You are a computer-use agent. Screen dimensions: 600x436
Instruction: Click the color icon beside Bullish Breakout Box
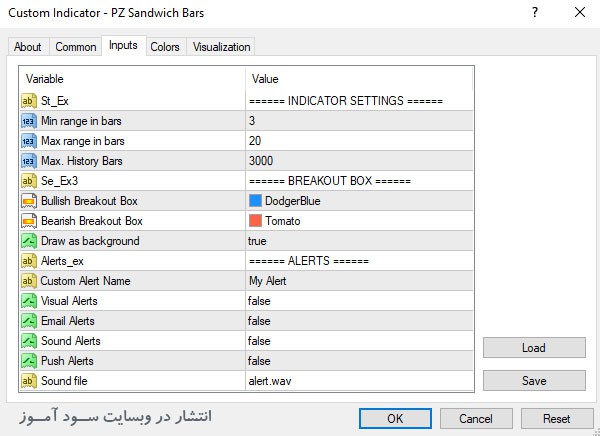pos(28,201)
